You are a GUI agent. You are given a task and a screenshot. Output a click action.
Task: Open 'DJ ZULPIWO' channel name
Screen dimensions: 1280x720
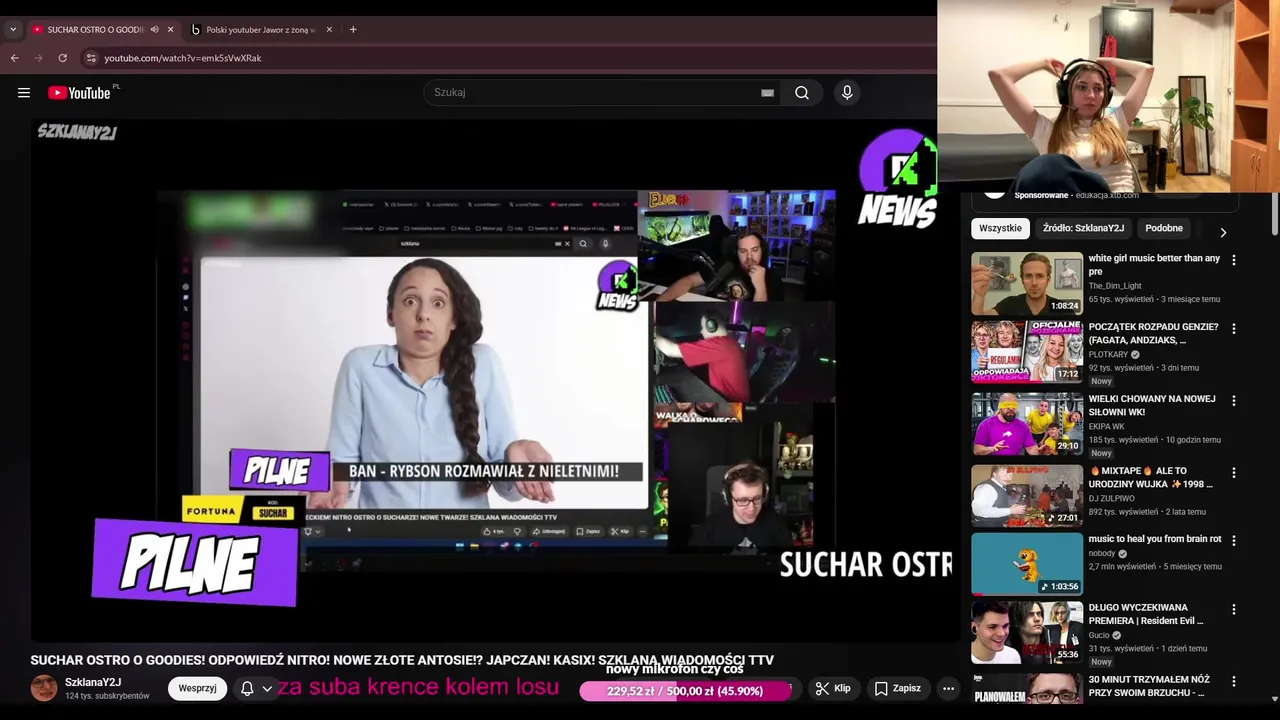(1111, 498)
